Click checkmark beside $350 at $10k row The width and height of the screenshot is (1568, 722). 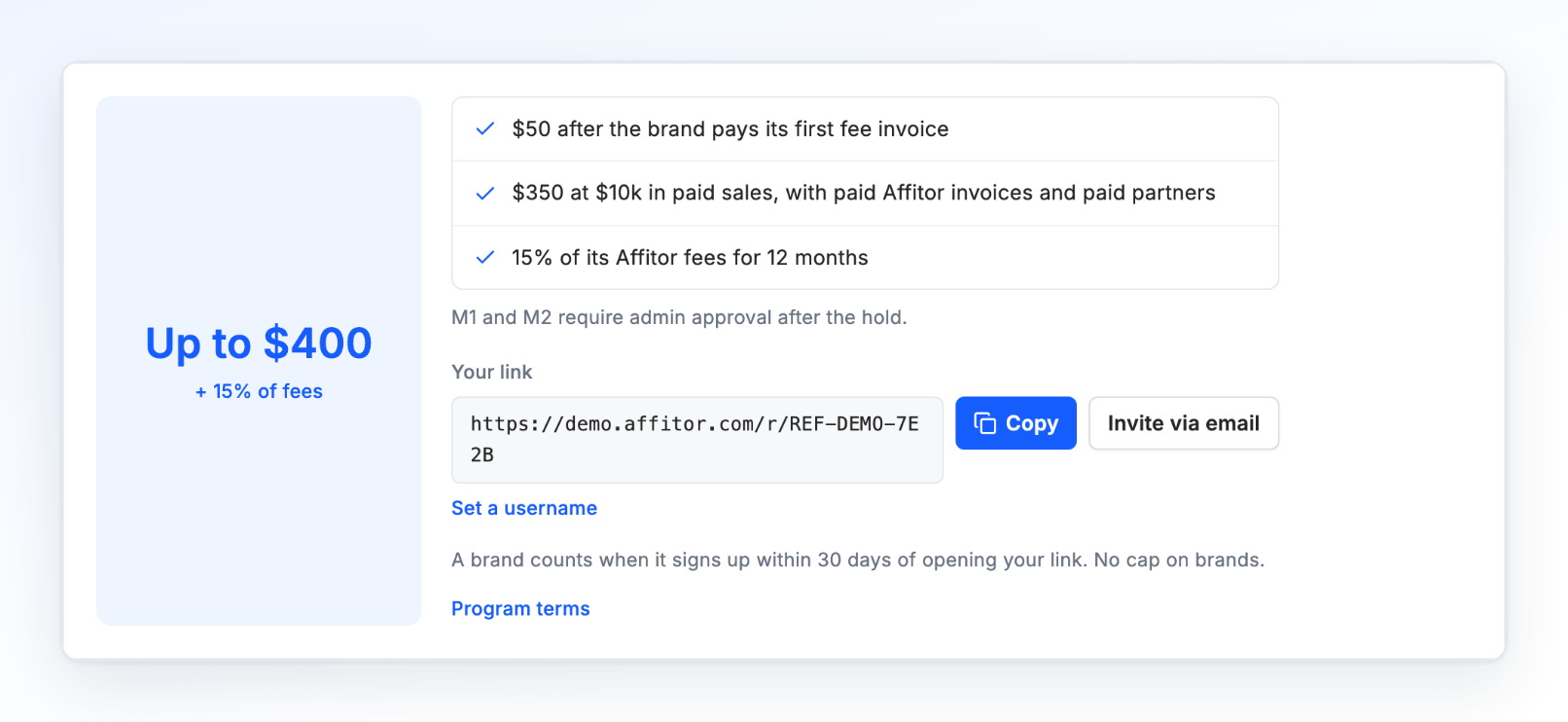(484, 194)
